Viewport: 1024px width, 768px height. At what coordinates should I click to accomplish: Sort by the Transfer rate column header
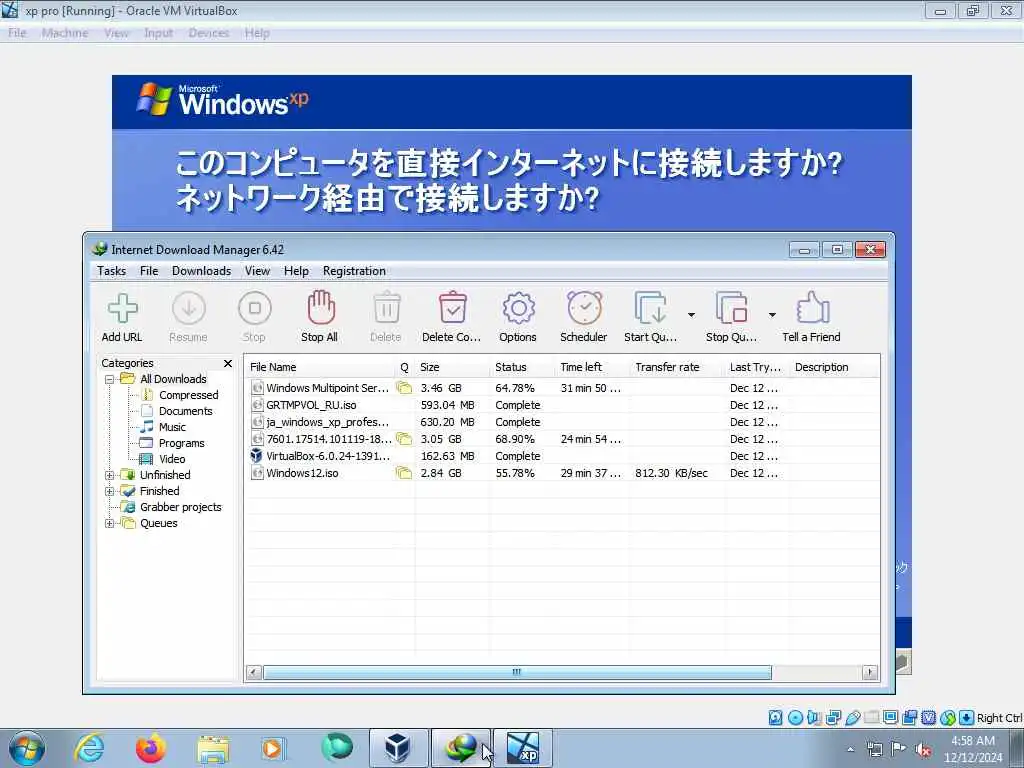(677, 367)
